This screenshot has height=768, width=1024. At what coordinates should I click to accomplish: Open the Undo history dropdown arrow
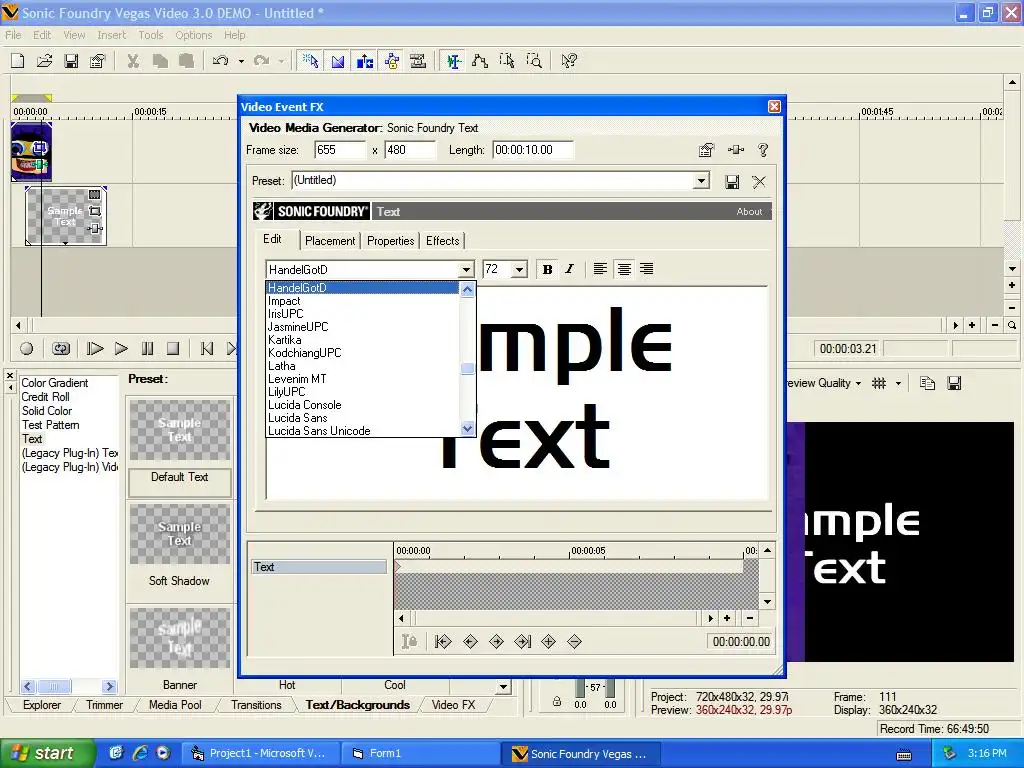click(x=241, y=61)
